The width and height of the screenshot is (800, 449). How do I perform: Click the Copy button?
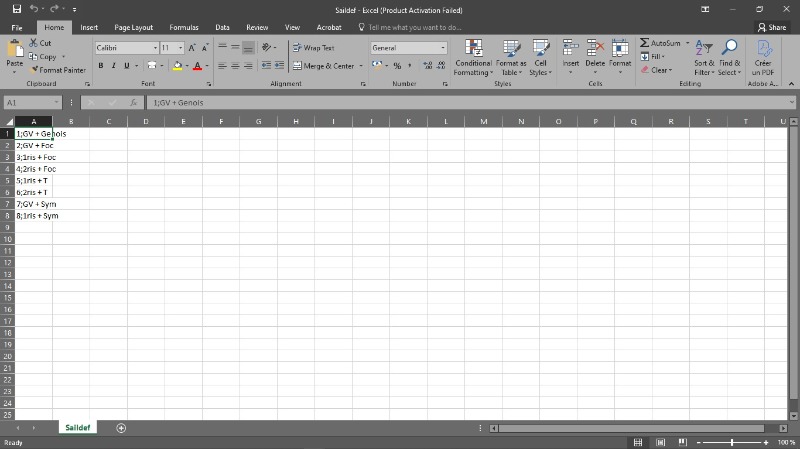tap(43, 57)
